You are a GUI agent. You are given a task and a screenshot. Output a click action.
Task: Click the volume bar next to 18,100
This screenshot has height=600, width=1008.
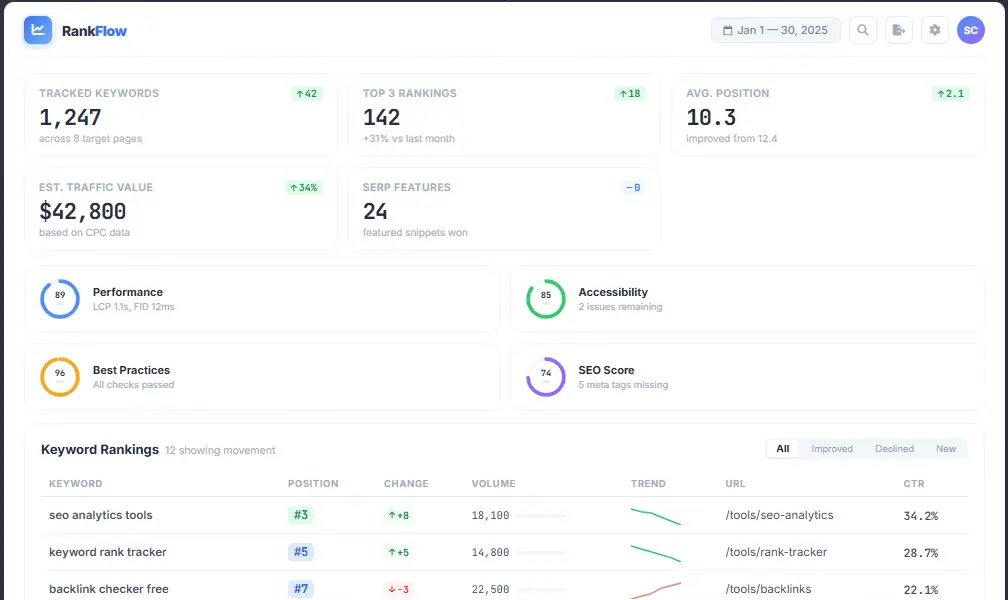pyautogui.click(x=541, y=515)
